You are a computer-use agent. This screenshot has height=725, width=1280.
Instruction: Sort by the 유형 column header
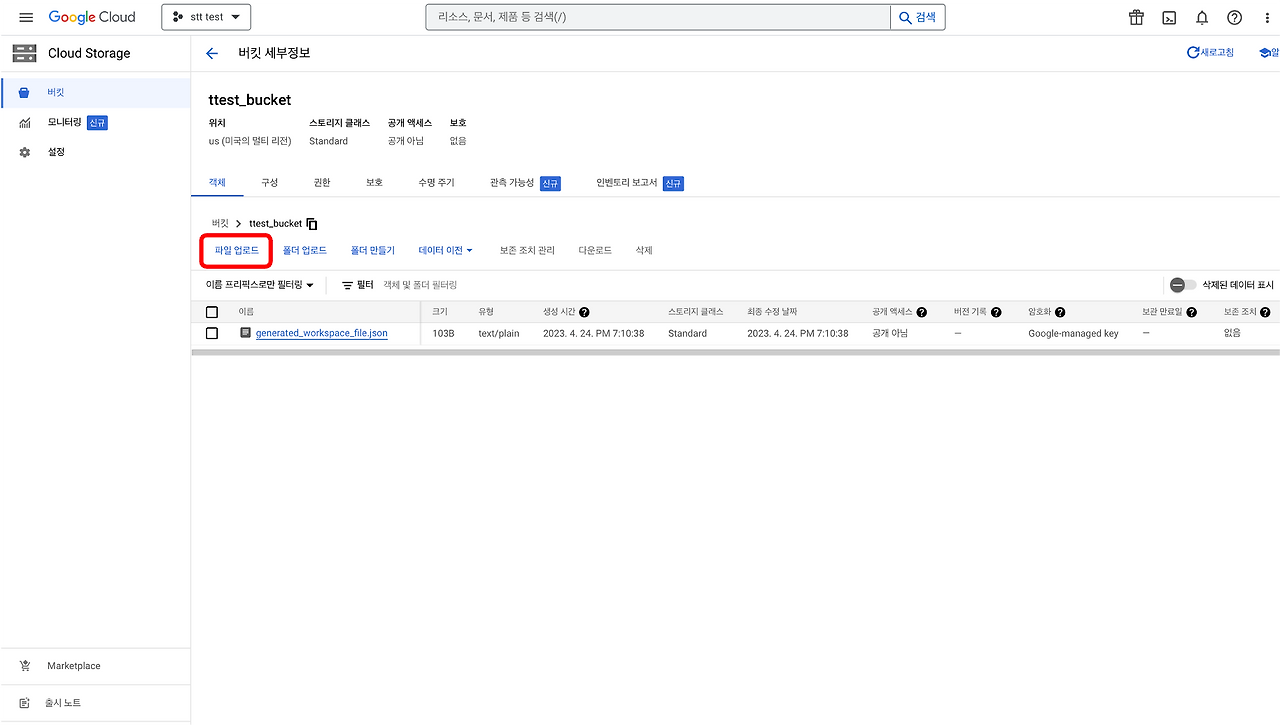(487, 312)
